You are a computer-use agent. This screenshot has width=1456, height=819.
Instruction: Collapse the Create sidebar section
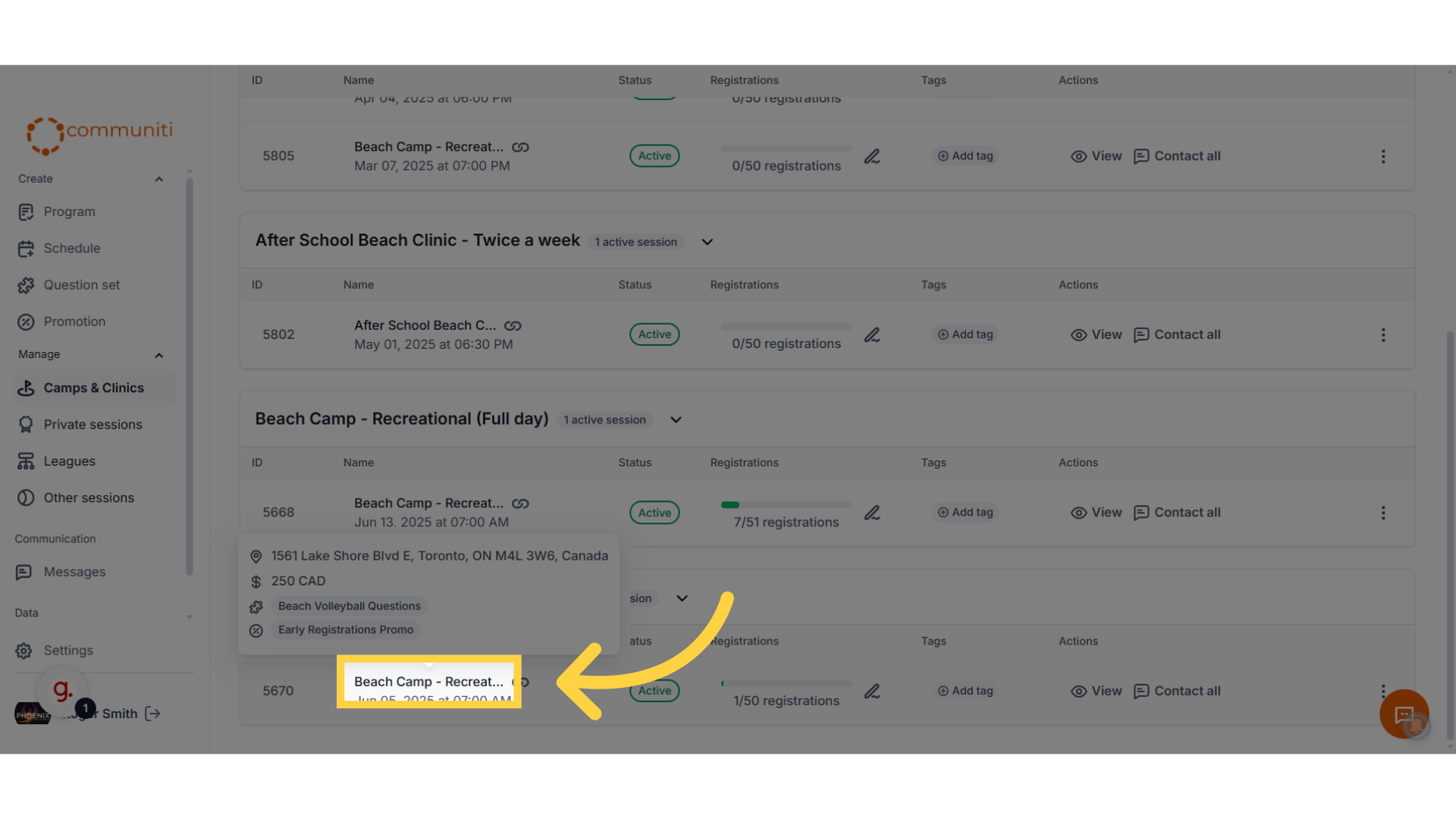[x=158, y=179]
